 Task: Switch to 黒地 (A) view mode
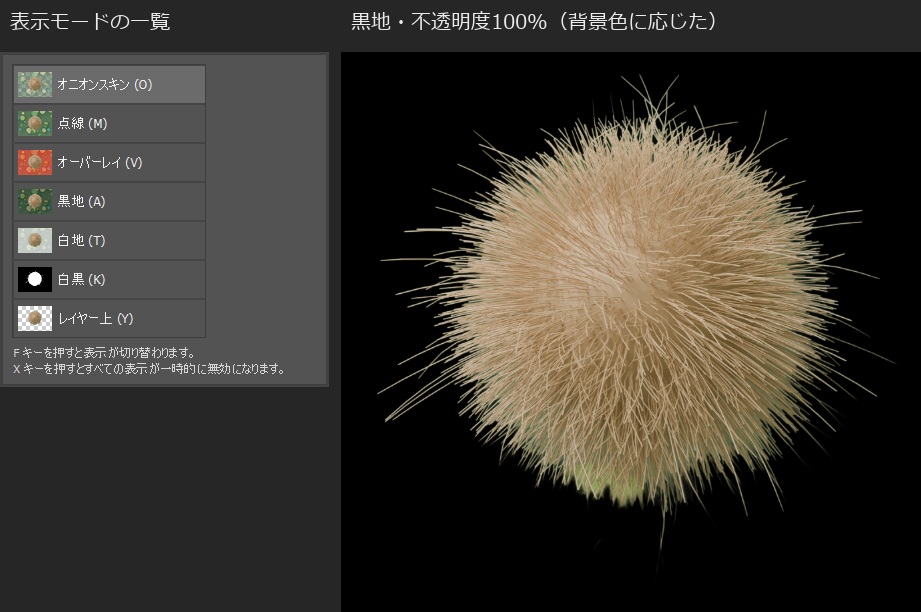point(109,201)
